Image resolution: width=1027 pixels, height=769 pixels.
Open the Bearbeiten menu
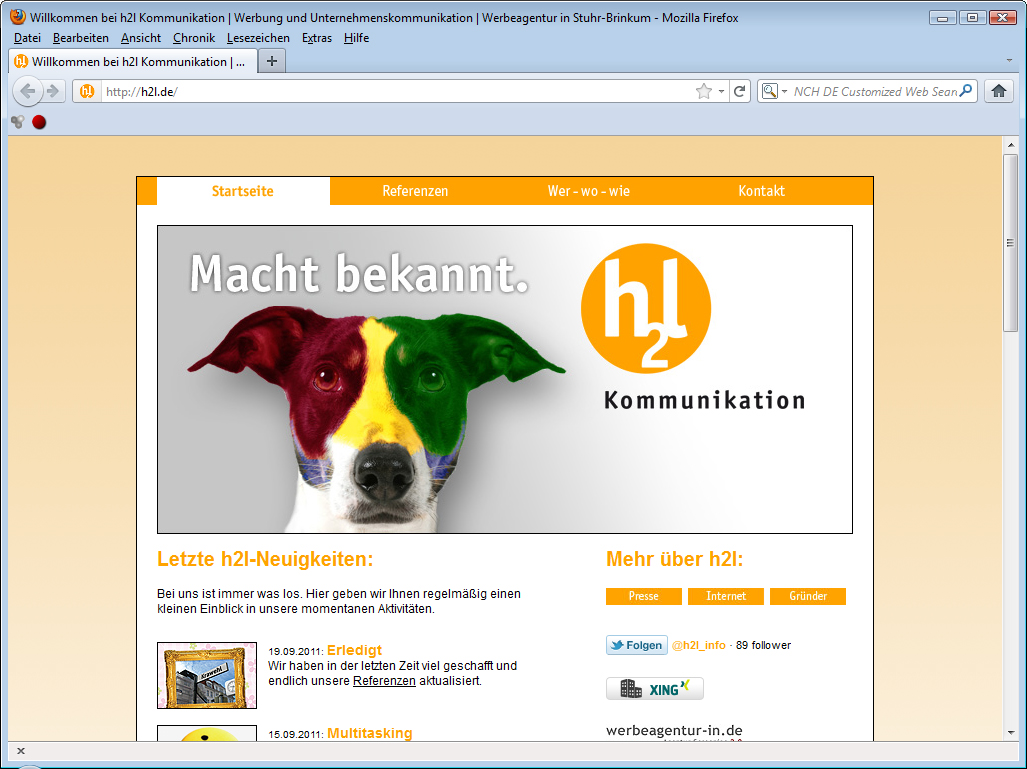click(81, 38)
